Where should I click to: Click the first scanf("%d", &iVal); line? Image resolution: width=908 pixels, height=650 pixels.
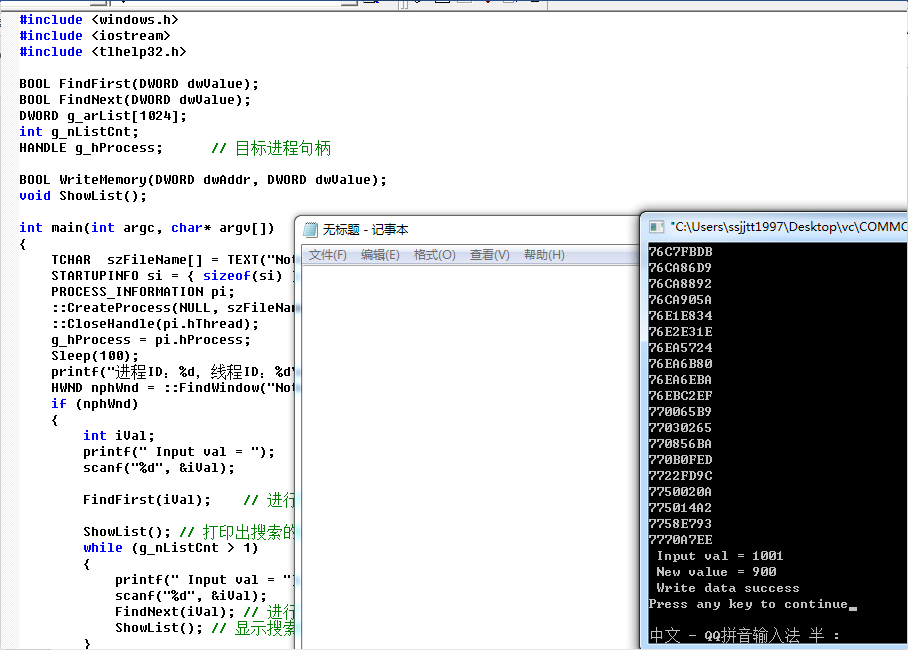pos(159,468)
